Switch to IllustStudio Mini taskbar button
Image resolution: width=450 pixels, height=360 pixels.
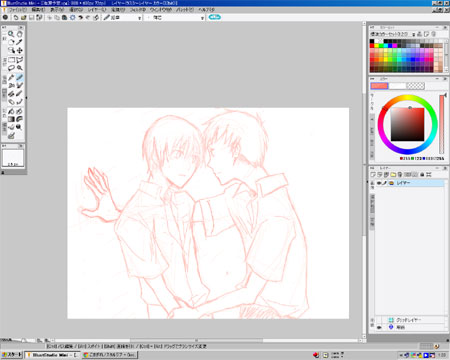point(52,355)
